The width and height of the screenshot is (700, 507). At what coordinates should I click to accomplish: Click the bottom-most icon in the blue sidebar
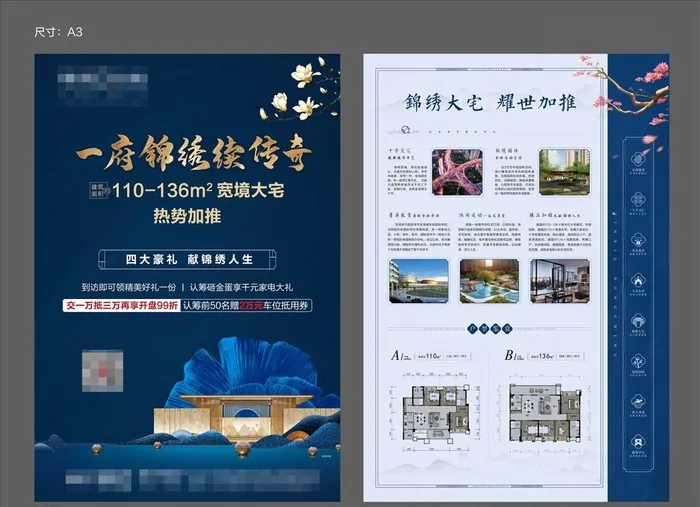(x=637, y=441)
